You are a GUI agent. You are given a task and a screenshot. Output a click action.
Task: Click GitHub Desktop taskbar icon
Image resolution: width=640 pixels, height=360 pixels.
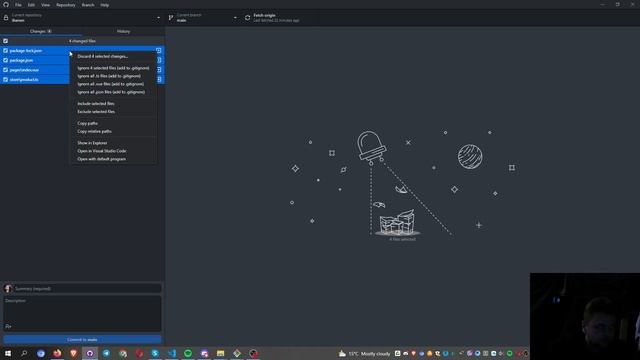point(90,353)
